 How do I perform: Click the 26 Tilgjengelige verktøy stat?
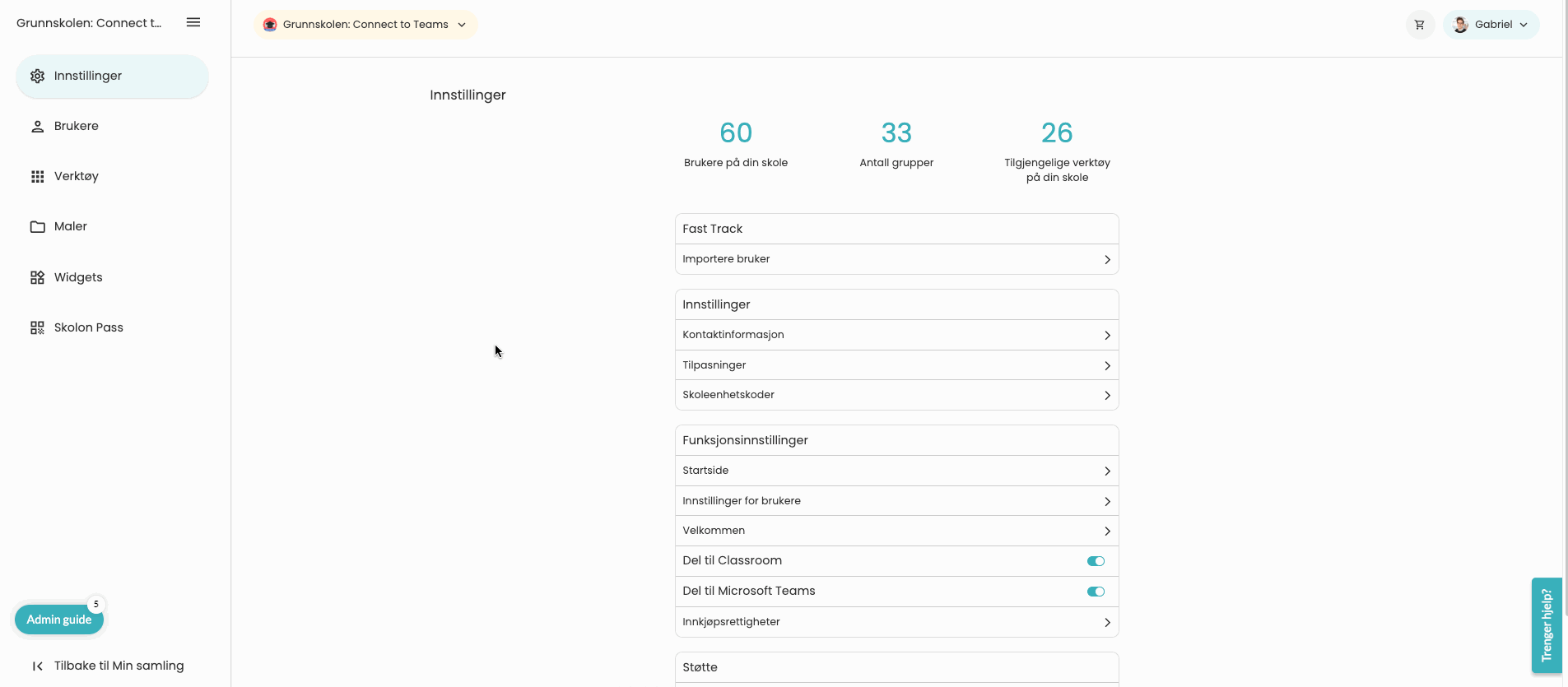1057,151
